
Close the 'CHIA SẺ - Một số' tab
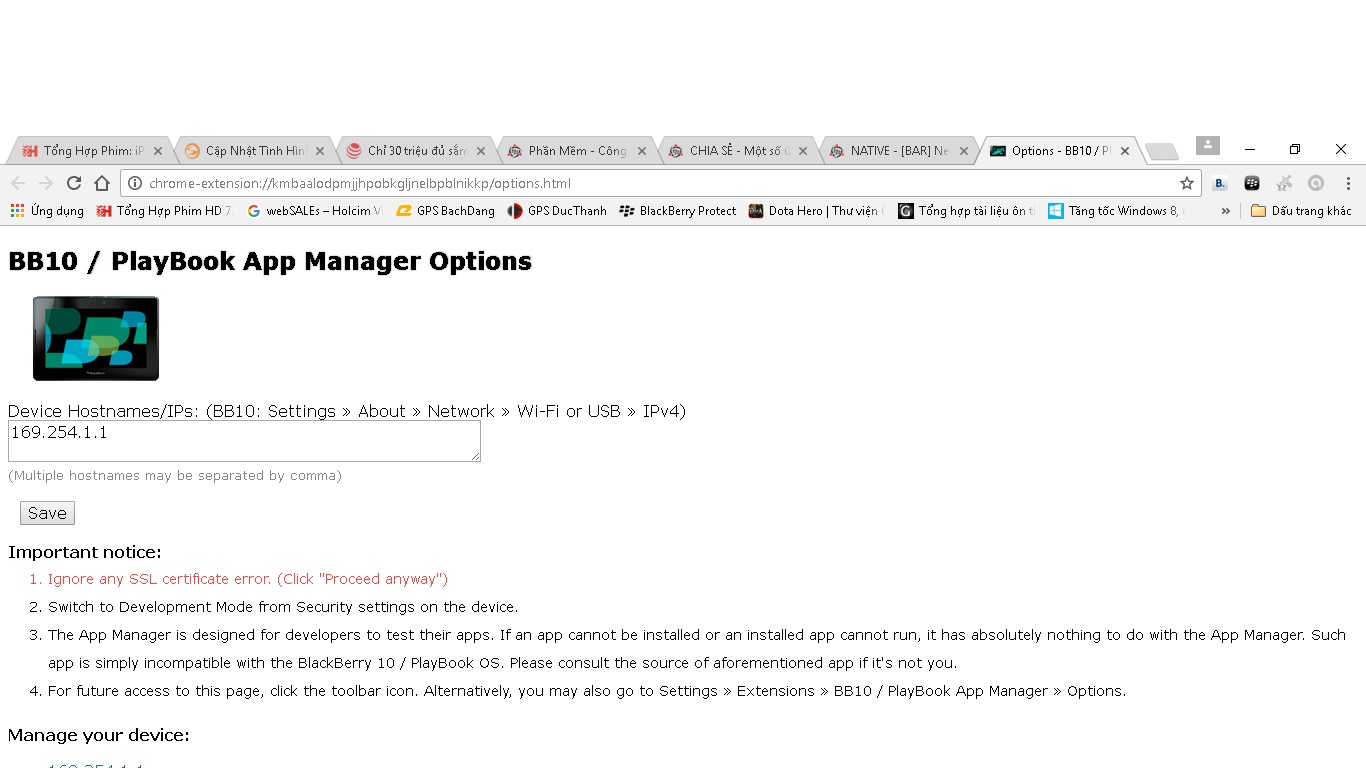[803, 151]
